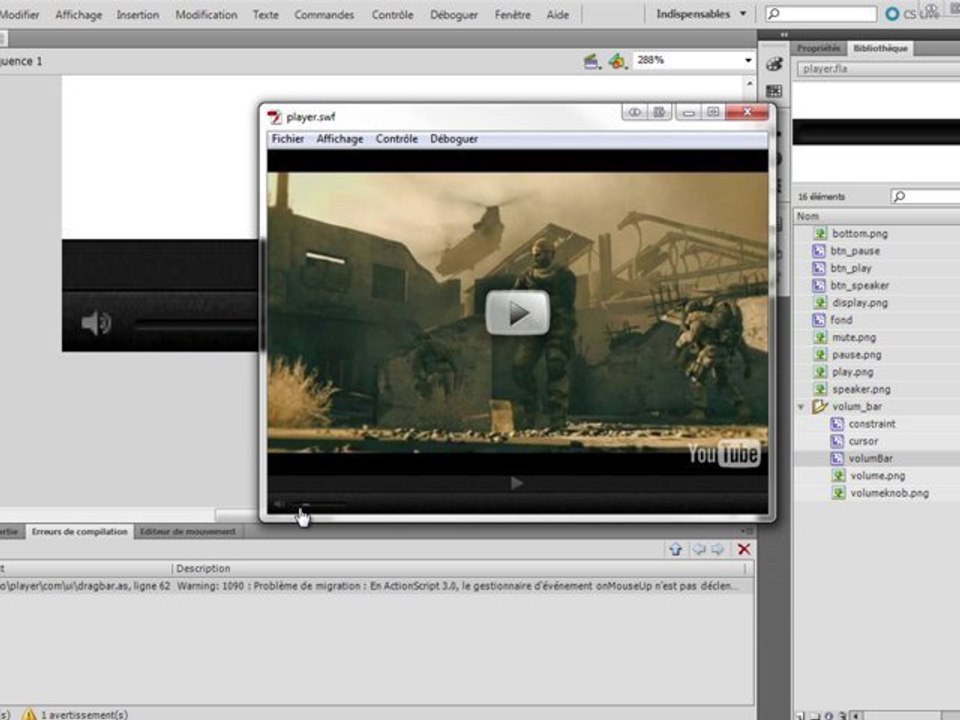This screenshot has width=960, height=720.
Task: Click the top help search field
Action: point(822,13)
